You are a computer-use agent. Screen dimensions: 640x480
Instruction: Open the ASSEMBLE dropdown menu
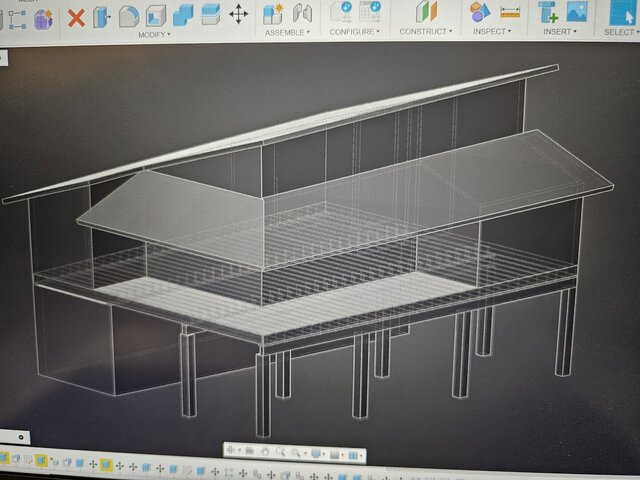[287, 33]
